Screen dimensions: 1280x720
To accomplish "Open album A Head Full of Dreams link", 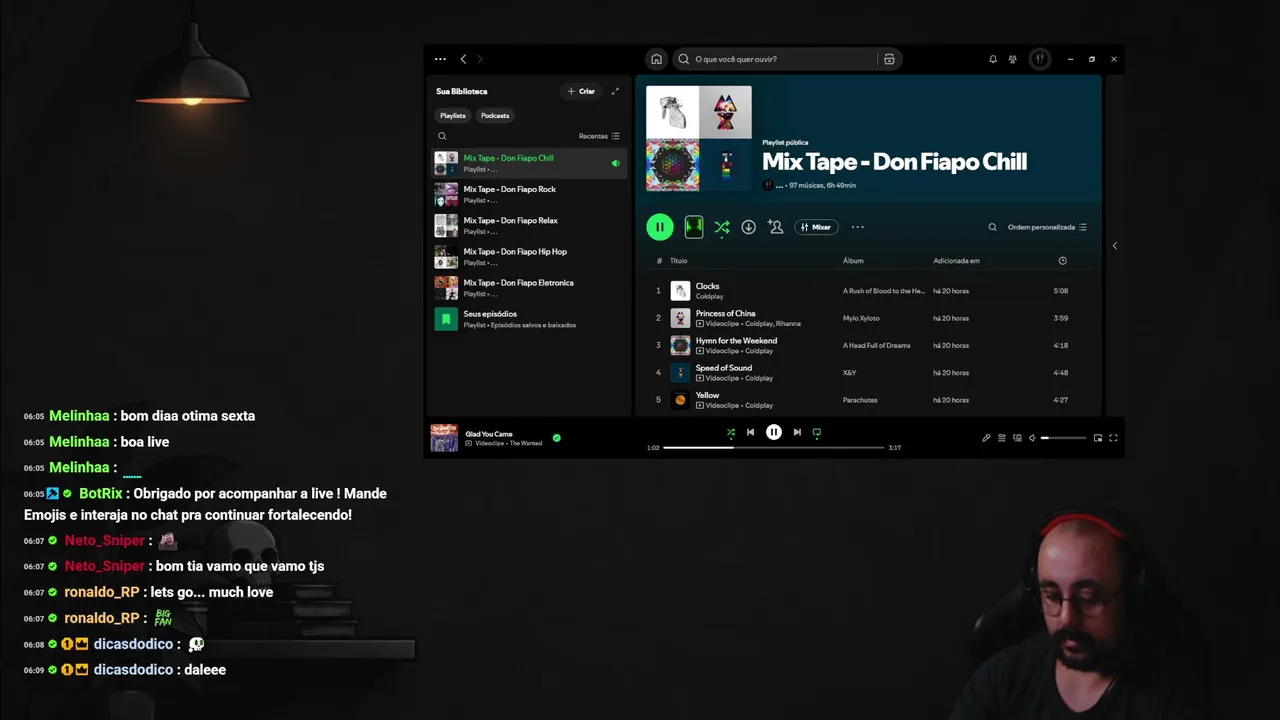I will (877, 345).
